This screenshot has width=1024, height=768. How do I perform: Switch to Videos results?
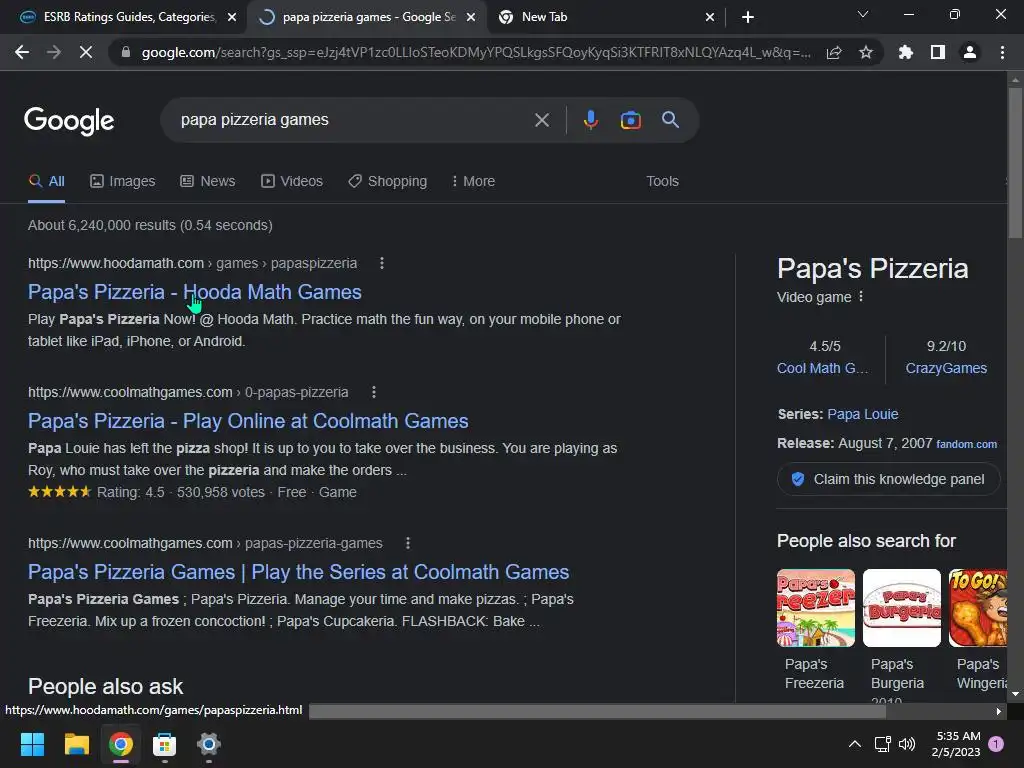point(291,181)
